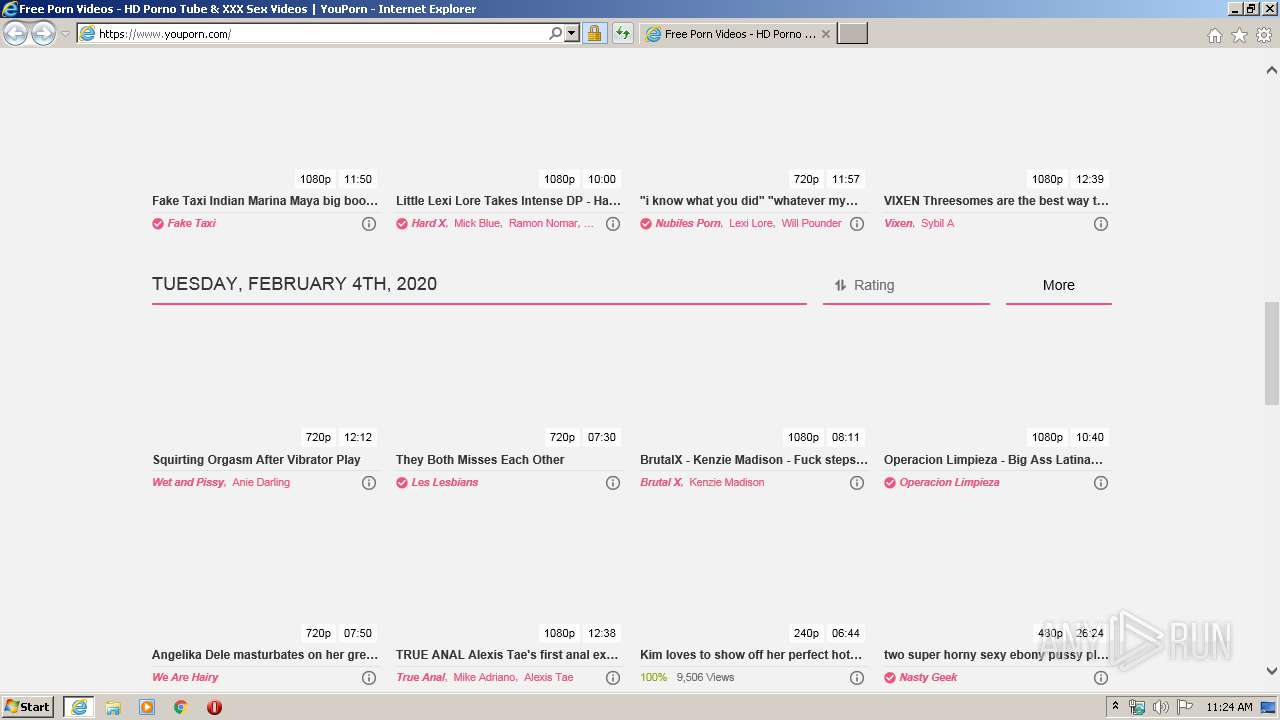
Task: Click the 11:24 AM taskbar clock
Action: click(x=1229, y=707)
